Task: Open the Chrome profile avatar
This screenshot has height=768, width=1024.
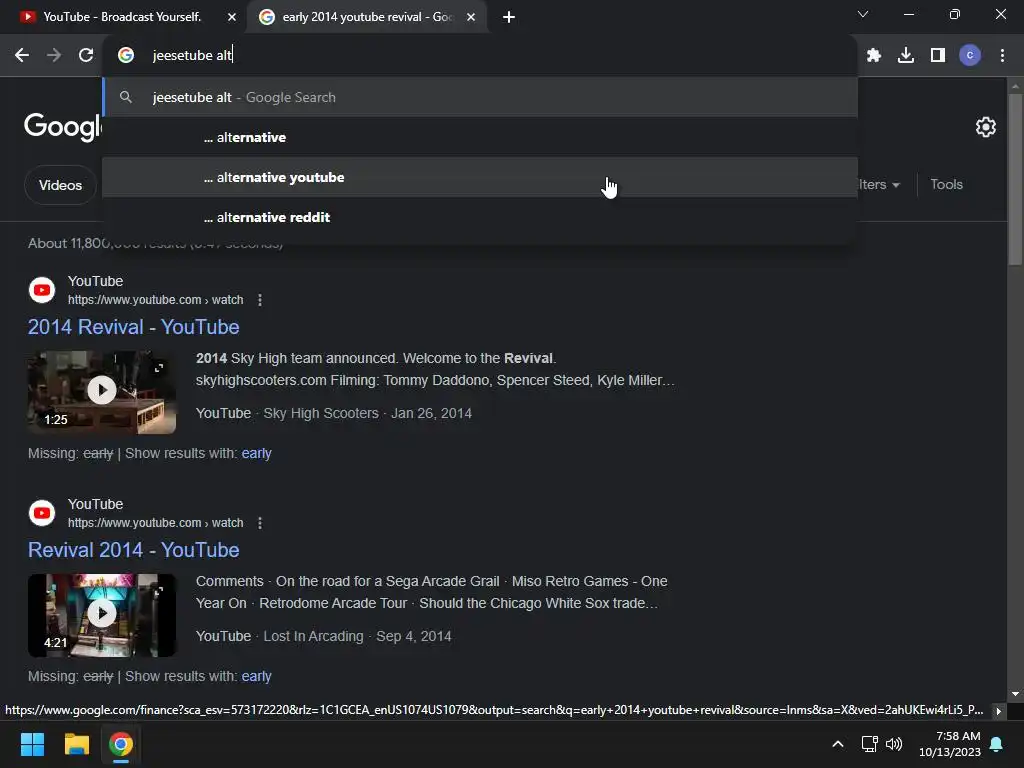Action: 970,56
